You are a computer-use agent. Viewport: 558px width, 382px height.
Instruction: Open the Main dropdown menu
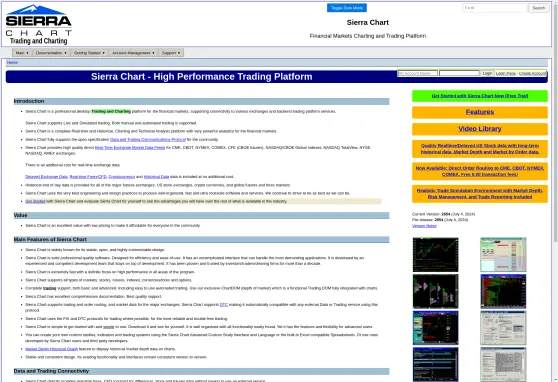click(x=22, y=53)
